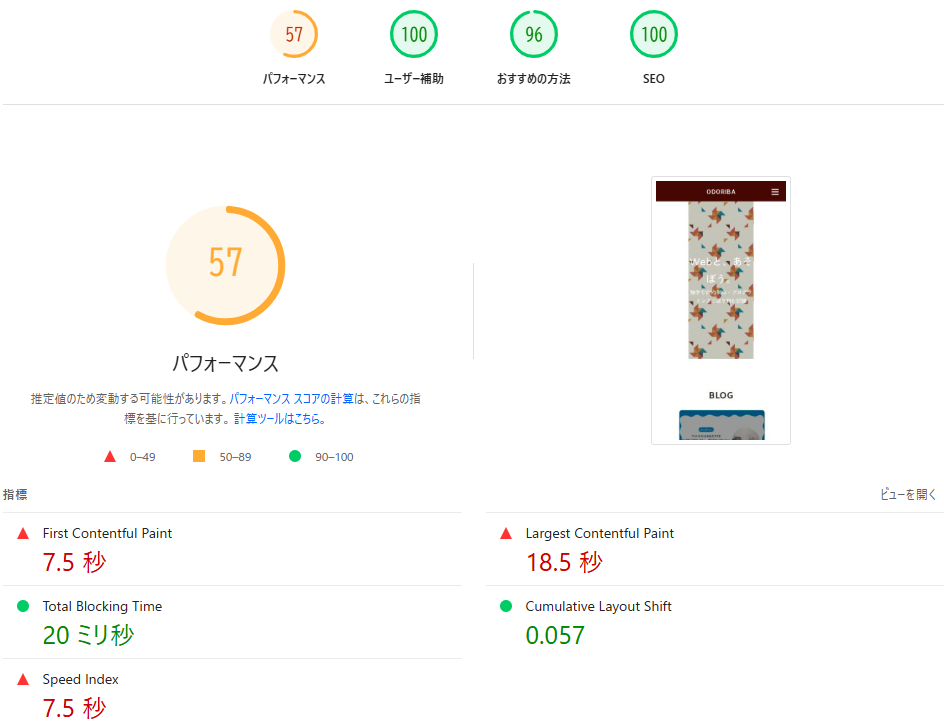The width and height of the screenshot is (944, 726).
Task: Select the パフォーマンス category label
Action: click(x=294, y=79)
